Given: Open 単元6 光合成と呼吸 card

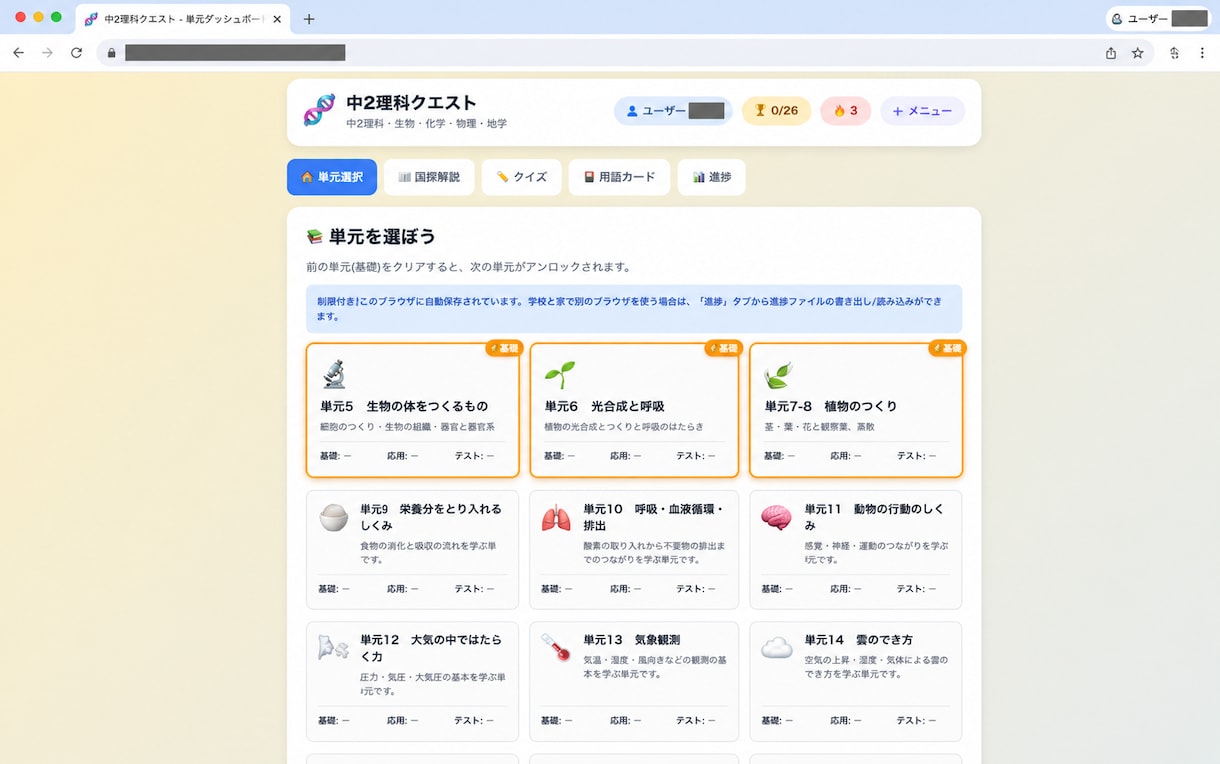Looking at the screenshot, I should pos(634,410).
